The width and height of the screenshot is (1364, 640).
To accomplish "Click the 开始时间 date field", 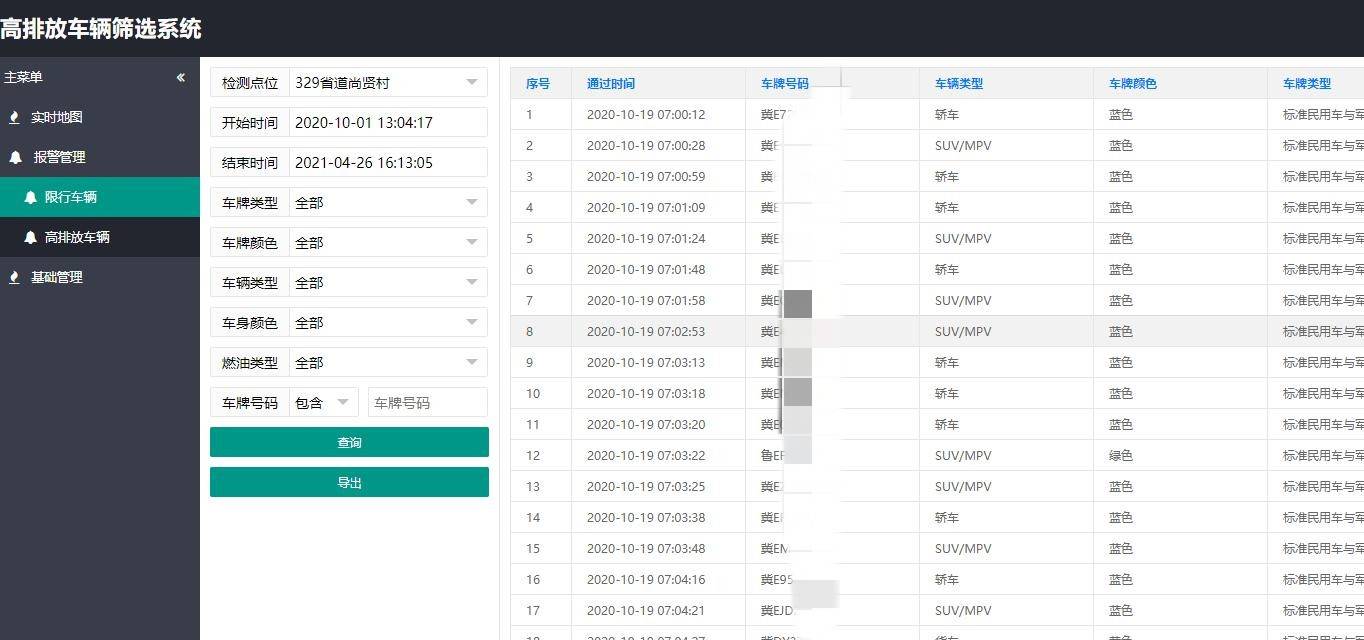I will click(x=387, y=123).
